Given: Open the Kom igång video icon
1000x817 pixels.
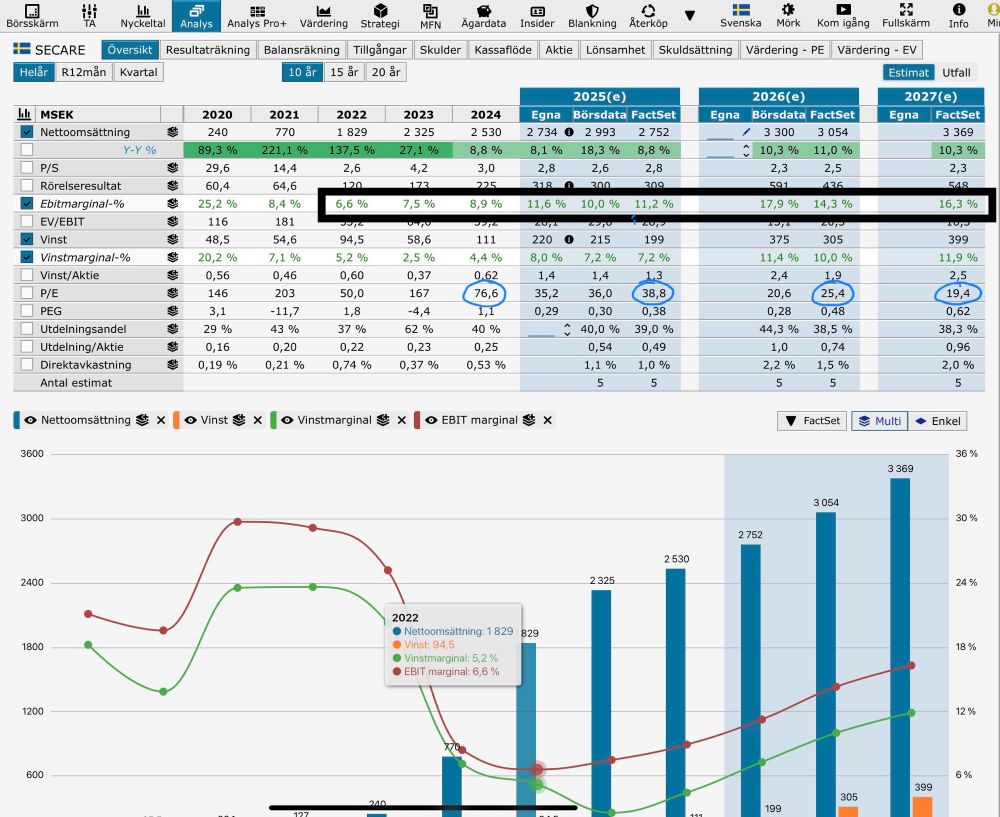Looking at the screenshot, I should click(843, 16).
